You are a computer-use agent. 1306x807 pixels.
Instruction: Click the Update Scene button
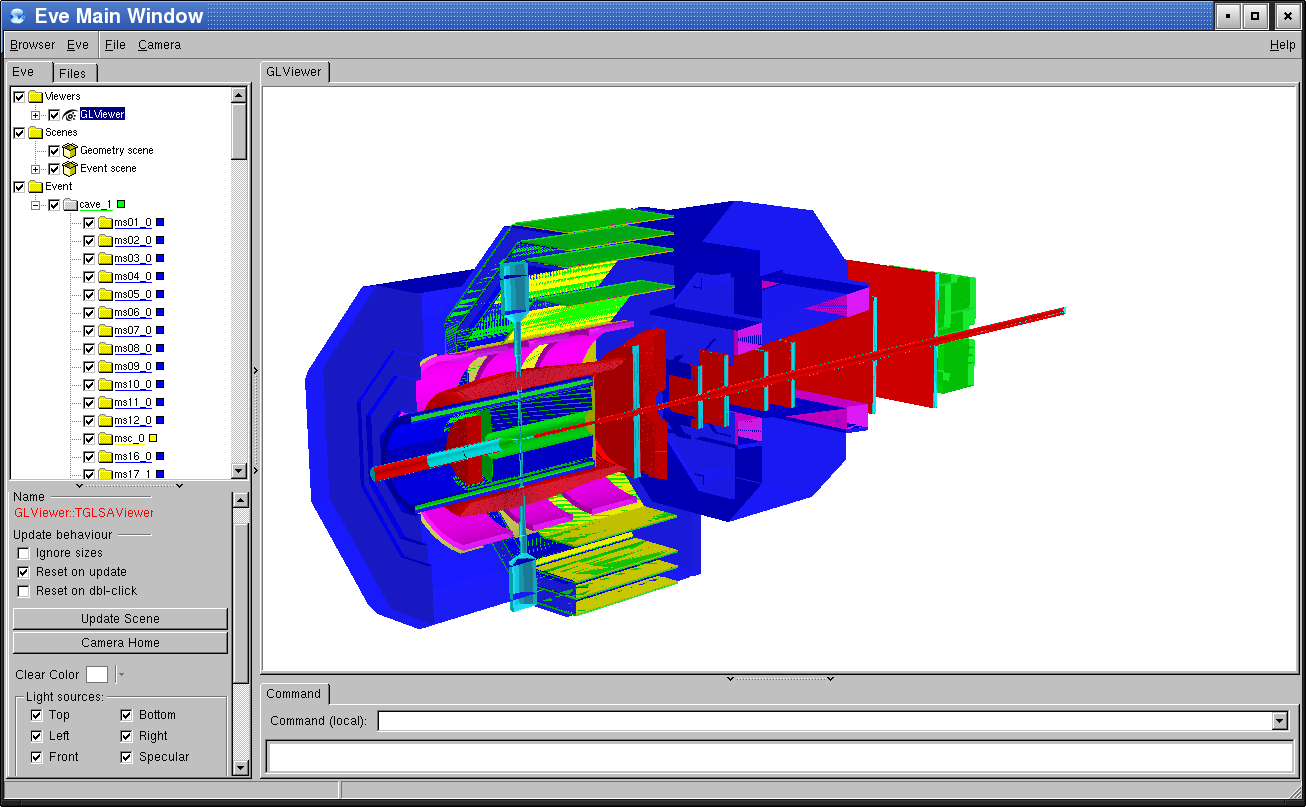[120, 619]
